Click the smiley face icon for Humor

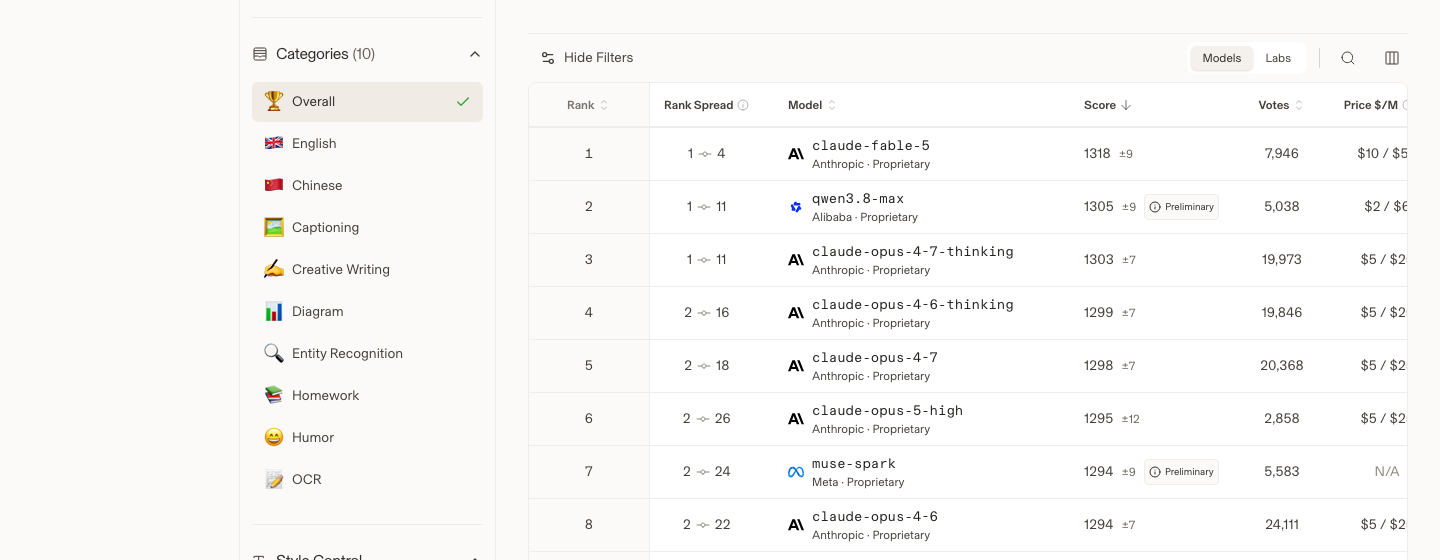coord(274,437)
